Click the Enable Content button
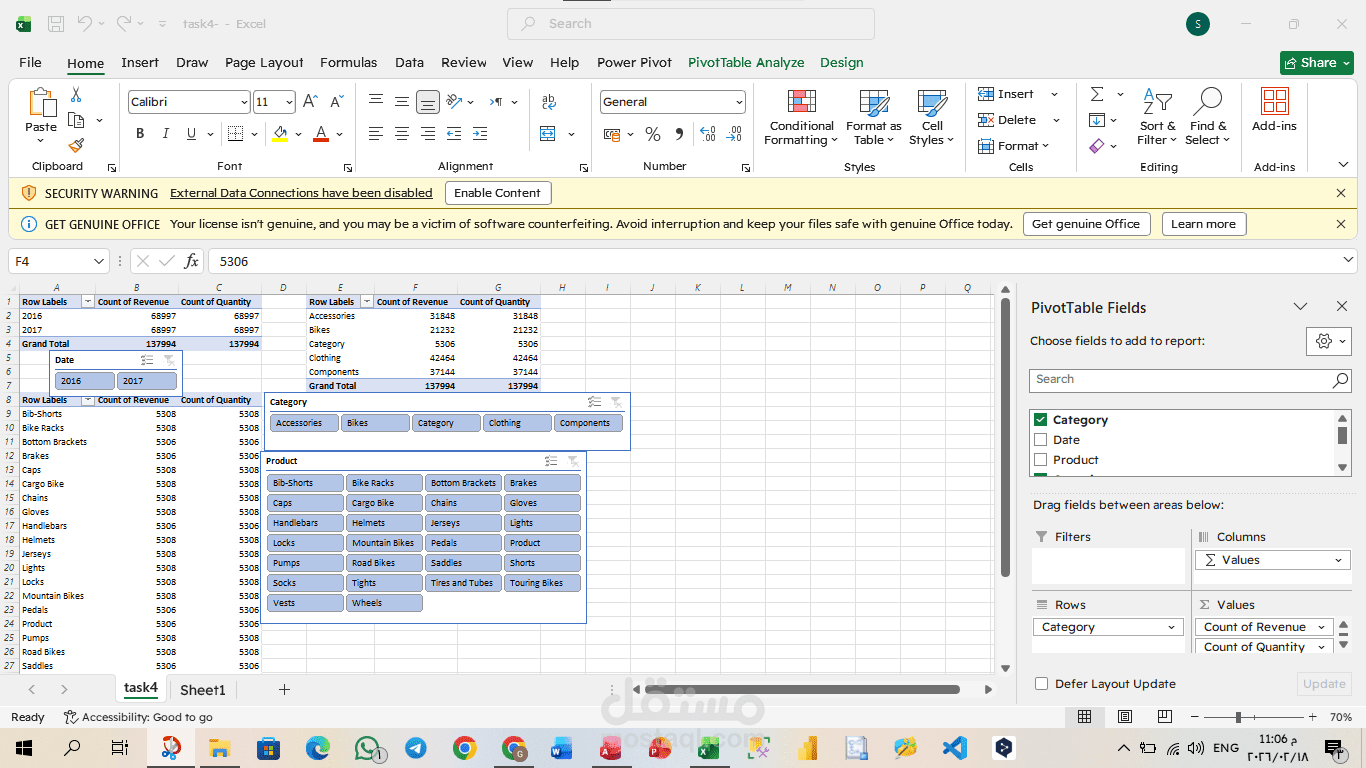 pyautogui.click(x=498, y=192)
